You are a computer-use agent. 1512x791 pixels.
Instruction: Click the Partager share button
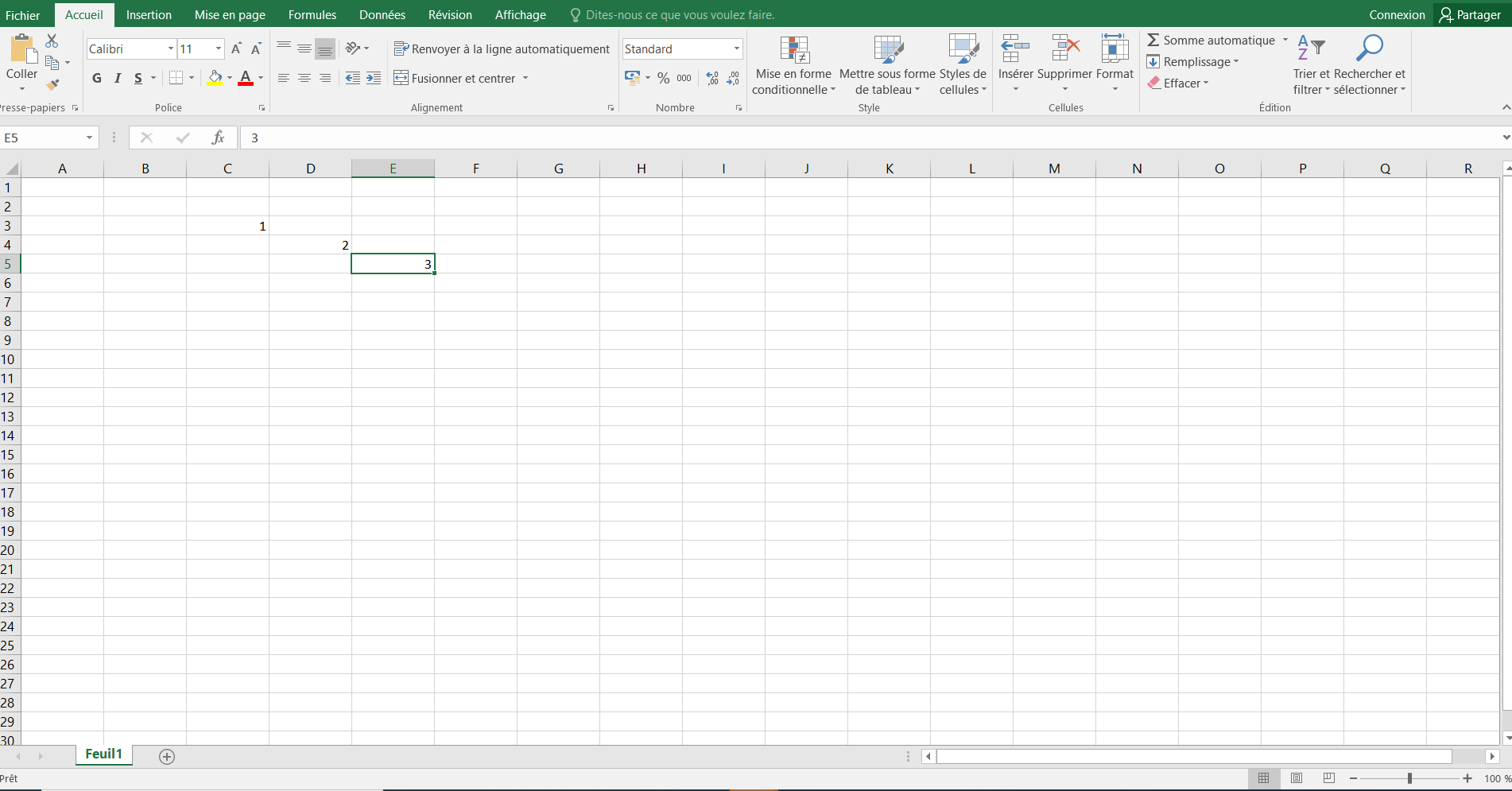[1471, 15]
